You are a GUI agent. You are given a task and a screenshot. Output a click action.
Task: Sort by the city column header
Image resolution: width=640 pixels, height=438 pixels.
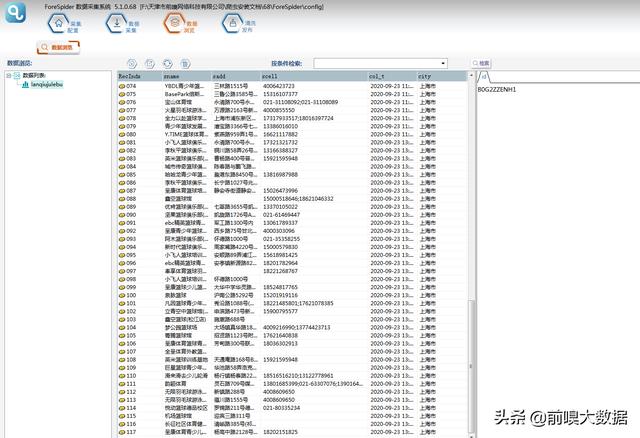pyautogui.click(x=441, y=76)
